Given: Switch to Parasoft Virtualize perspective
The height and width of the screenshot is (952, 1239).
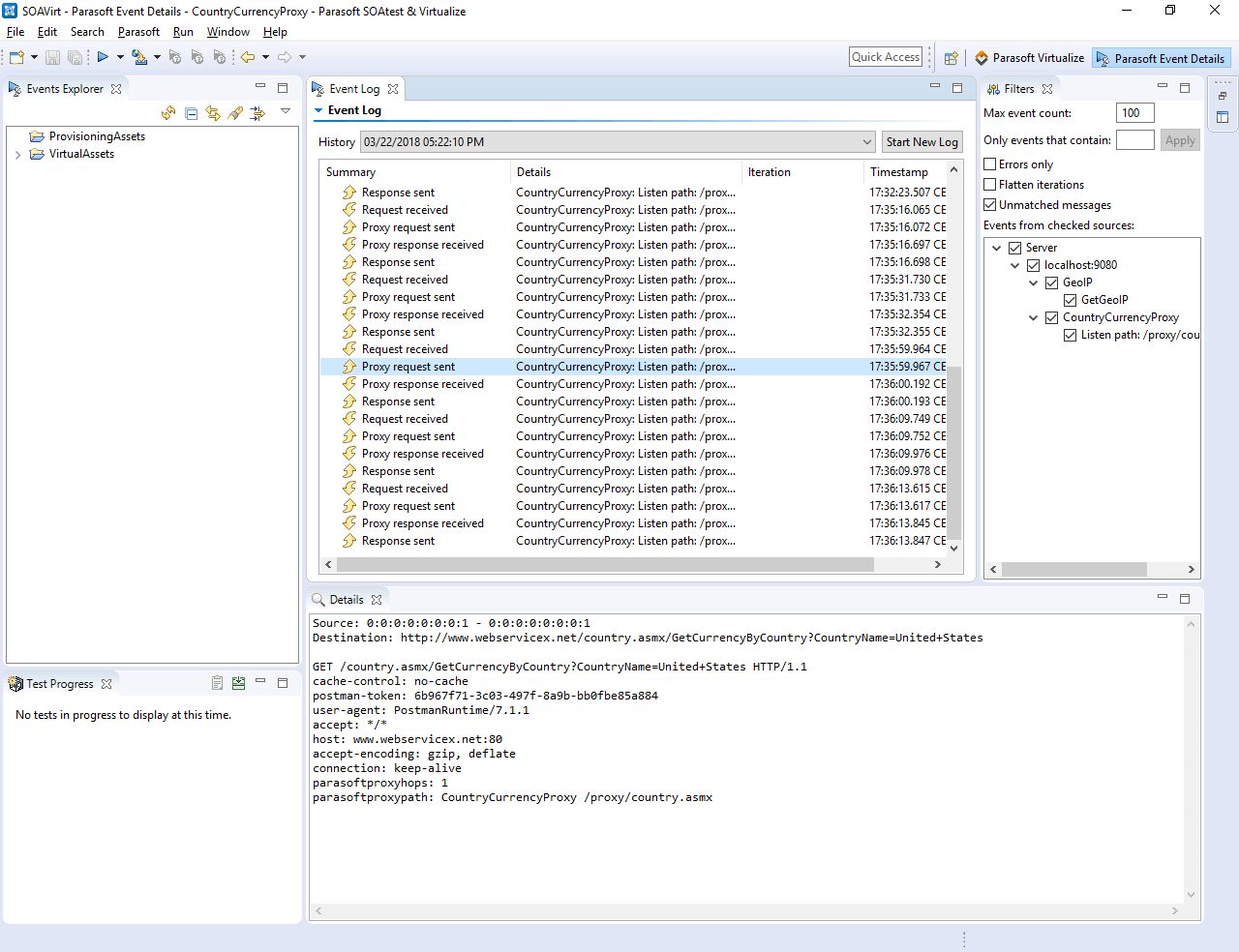Looking at the screenshot, I should coord(1029,58).
